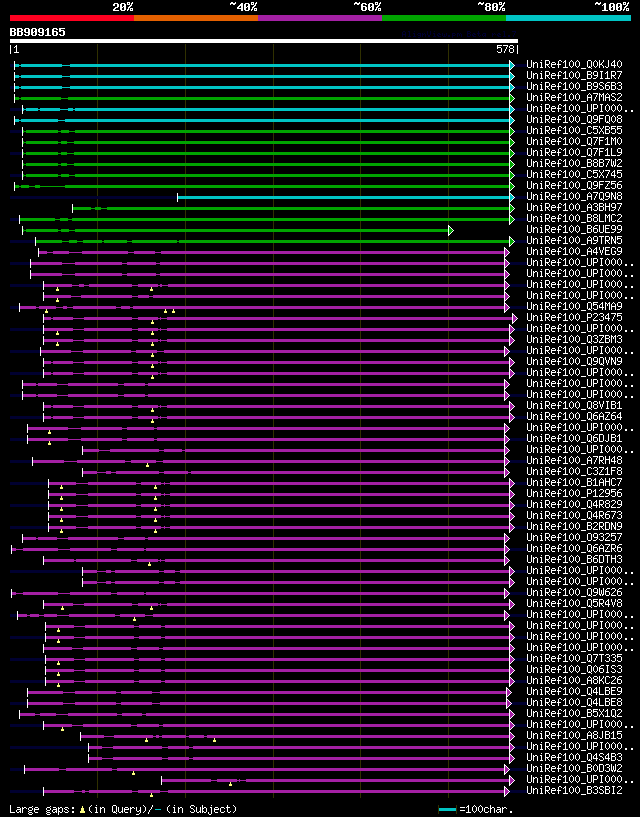Click the purple ~60% identity legend segment

(x=320, y=18)
